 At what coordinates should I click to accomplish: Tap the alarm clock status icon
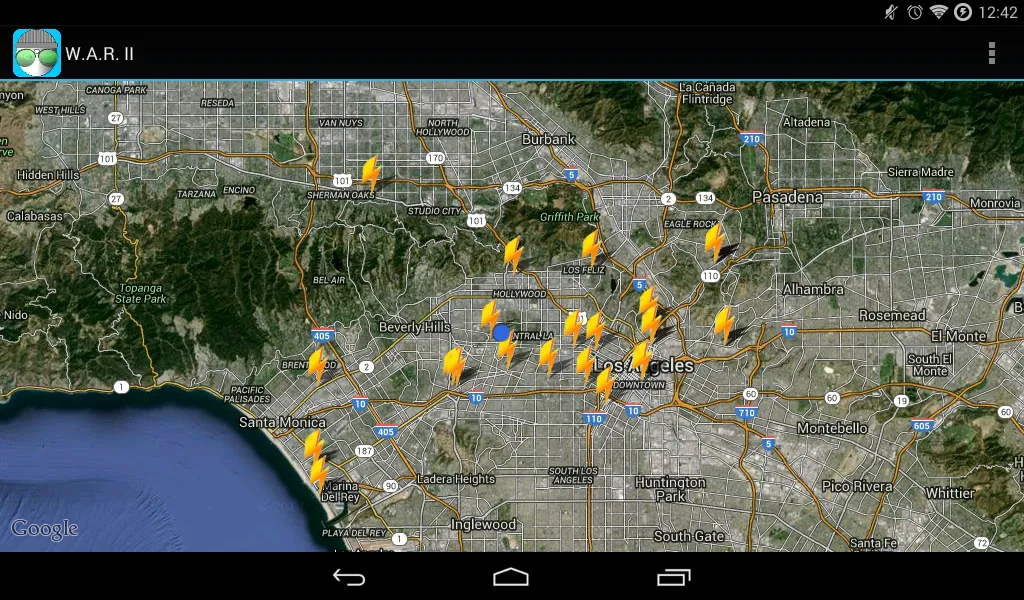914,12
